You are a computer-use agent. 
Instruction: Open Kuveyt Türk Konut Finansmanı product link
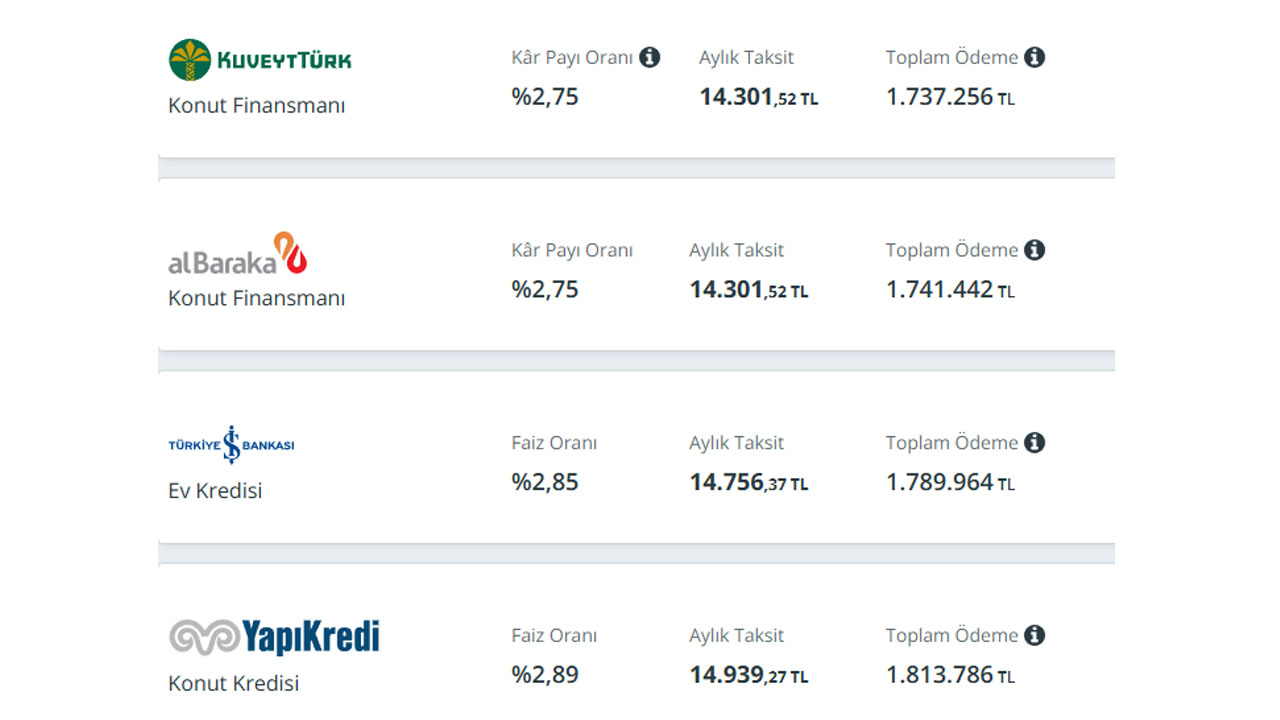[x=257, y=106]
